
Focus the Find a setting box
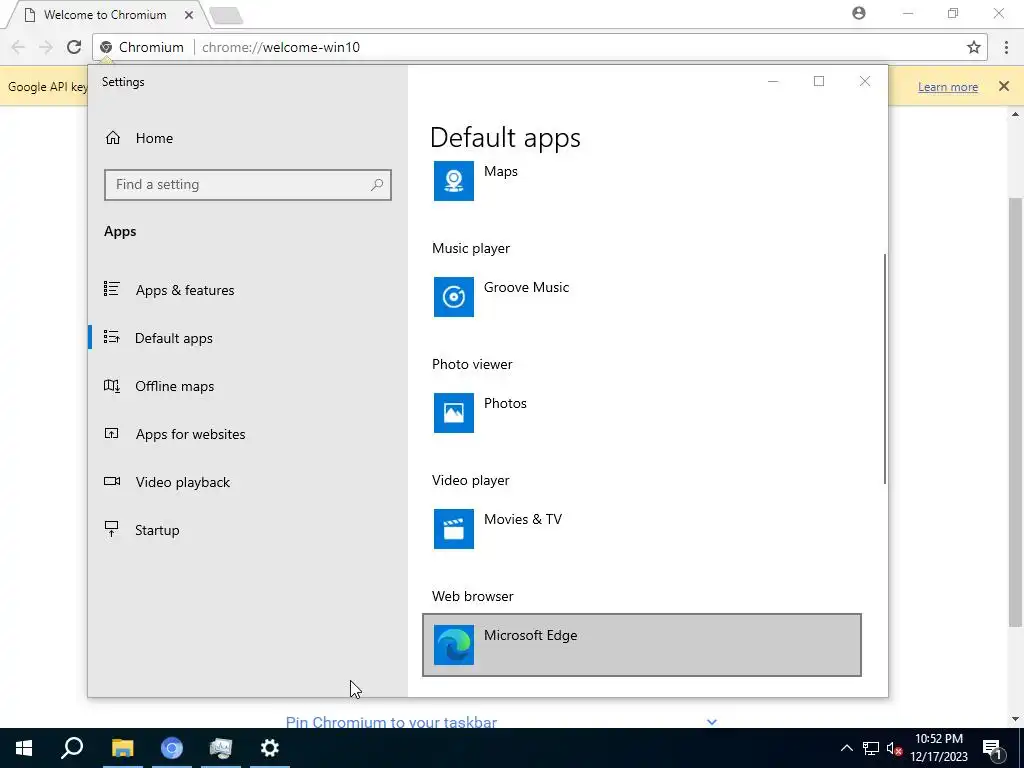pyautogui.click(x=248, y=185)
